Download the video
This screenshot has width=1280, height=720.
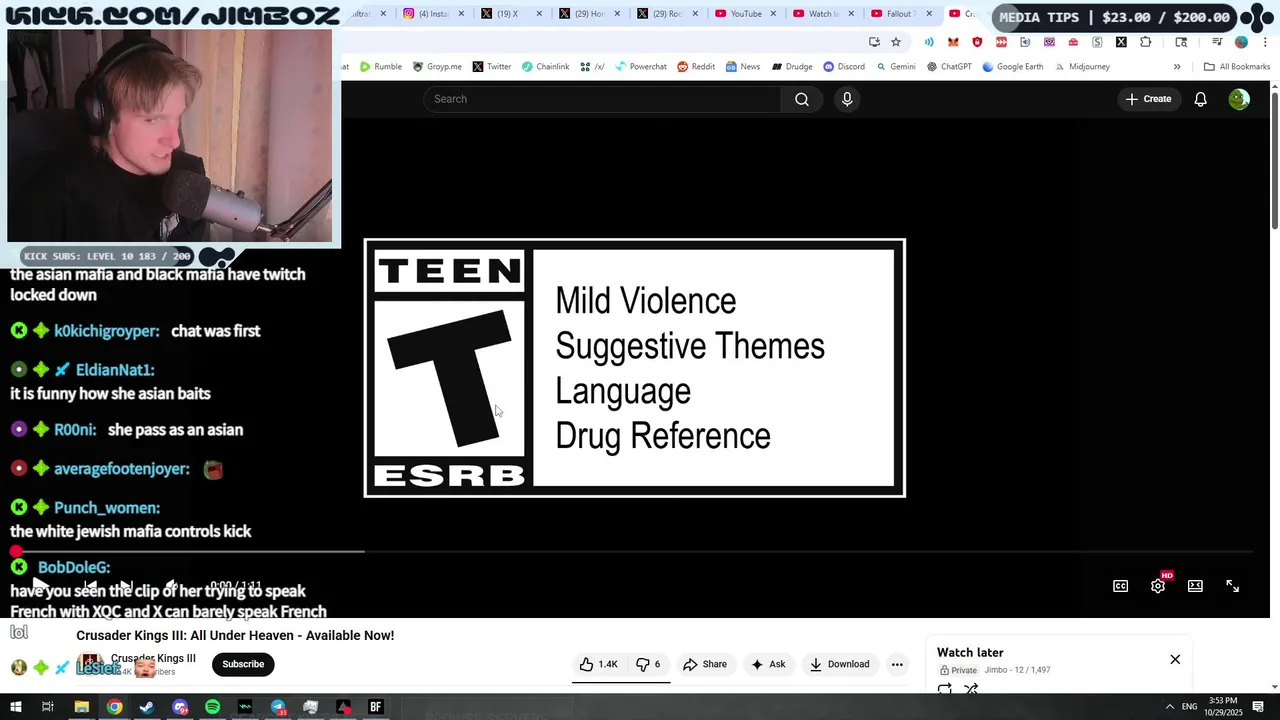(x=839, y=664)
